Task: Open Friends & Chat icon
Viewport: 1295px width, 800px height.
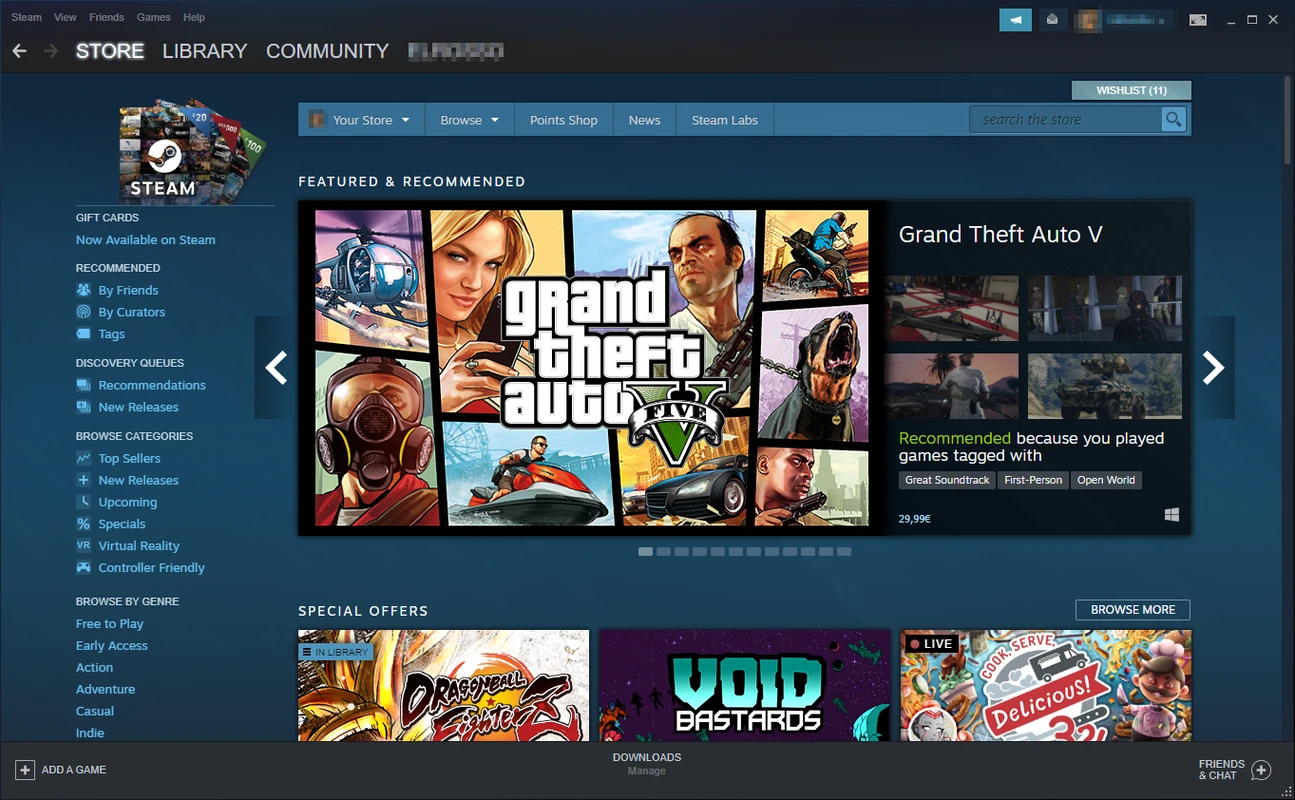Action: point(1261,769)
